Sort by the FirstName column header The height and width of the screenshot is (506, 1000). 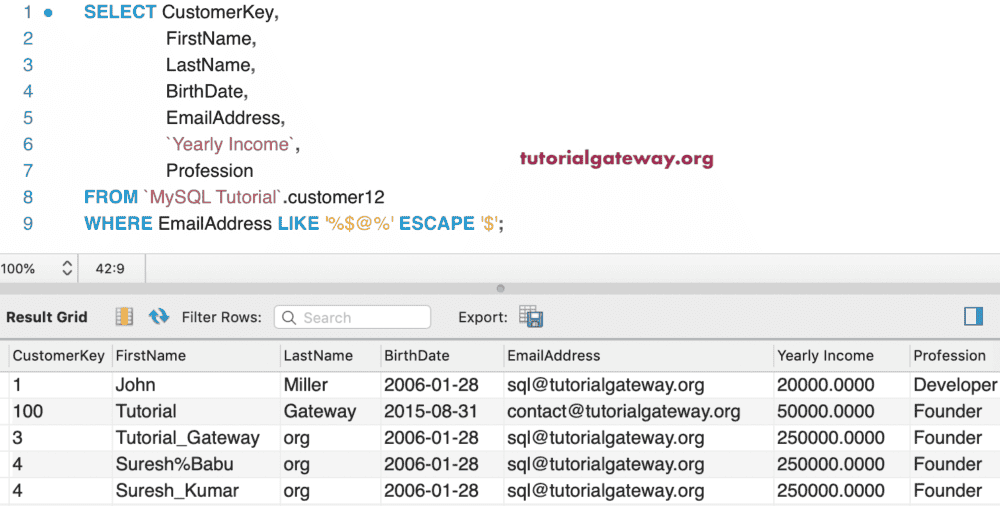(x=151, y=355)
